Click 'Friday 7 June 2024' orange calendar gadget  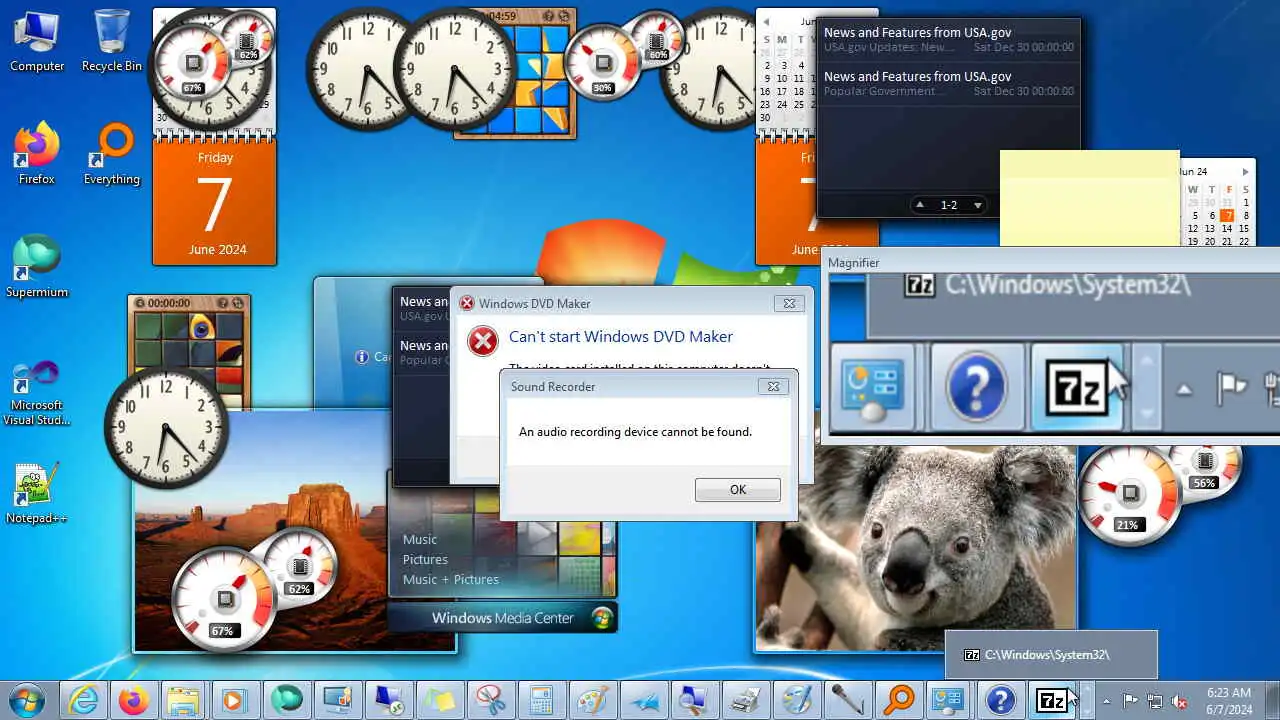215,203
